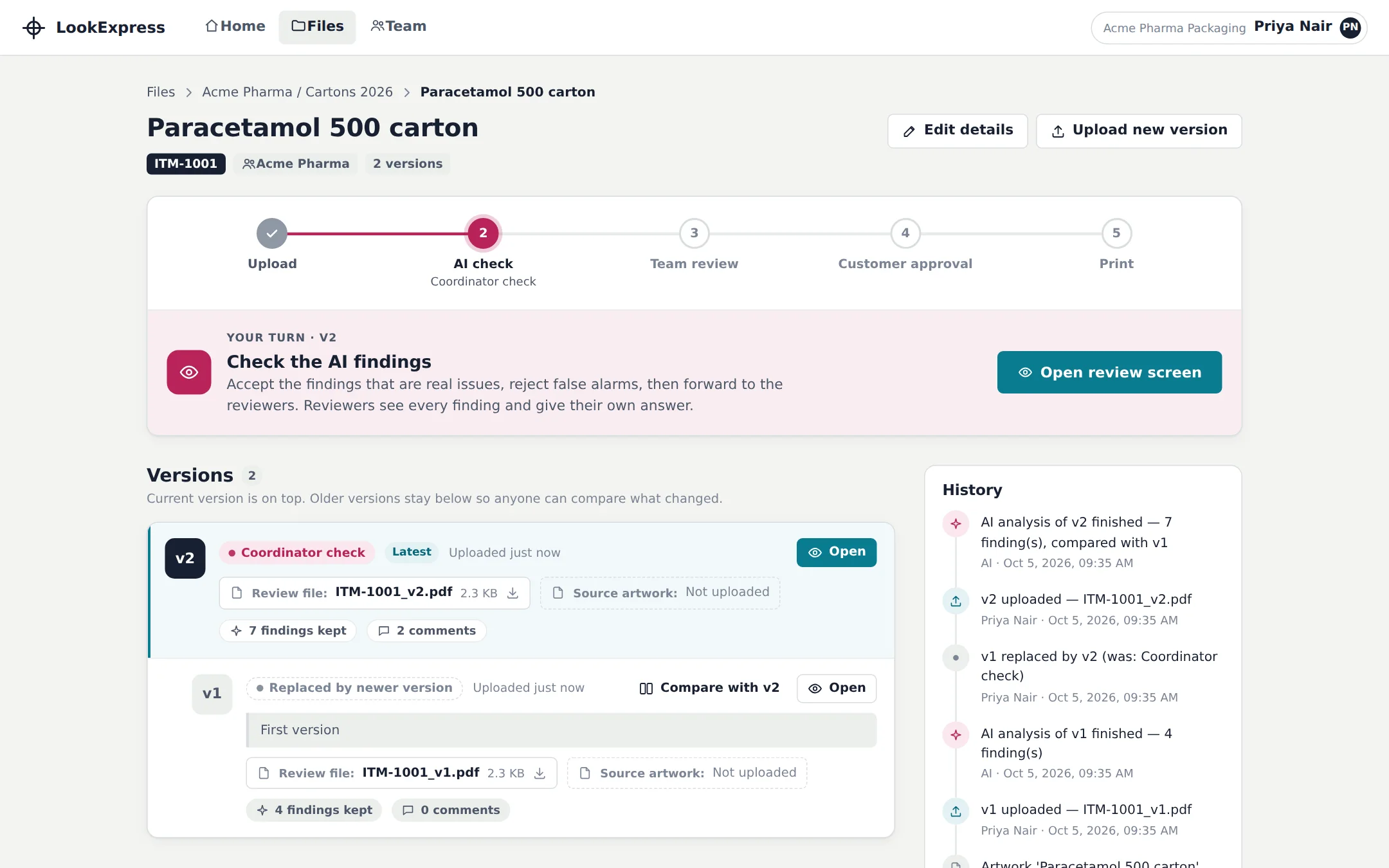The image size is (1389, 868).
Task: Click the v2 version badge
Action: [x=185, y=558]
